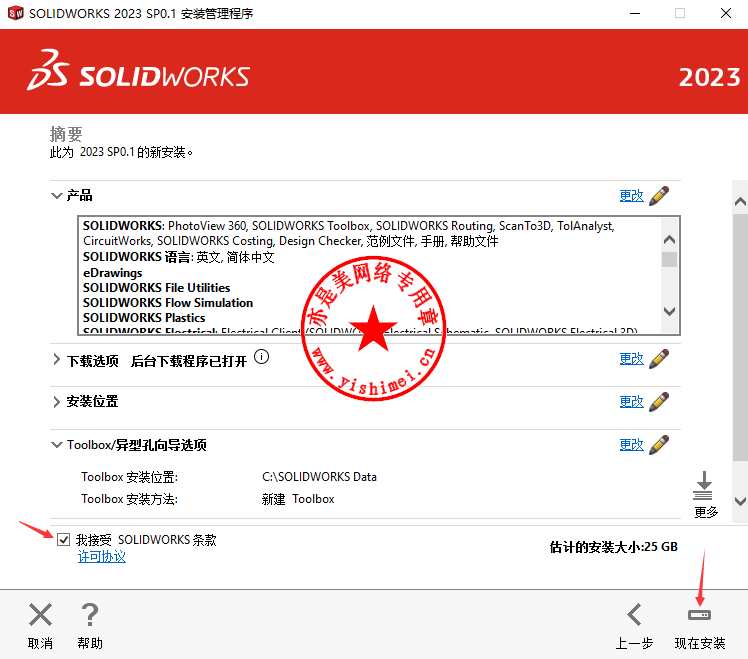This screenshot has height=659, width=748.
Task: Click 更改 link for Toolbox options
Action: (x=631, y=445)
